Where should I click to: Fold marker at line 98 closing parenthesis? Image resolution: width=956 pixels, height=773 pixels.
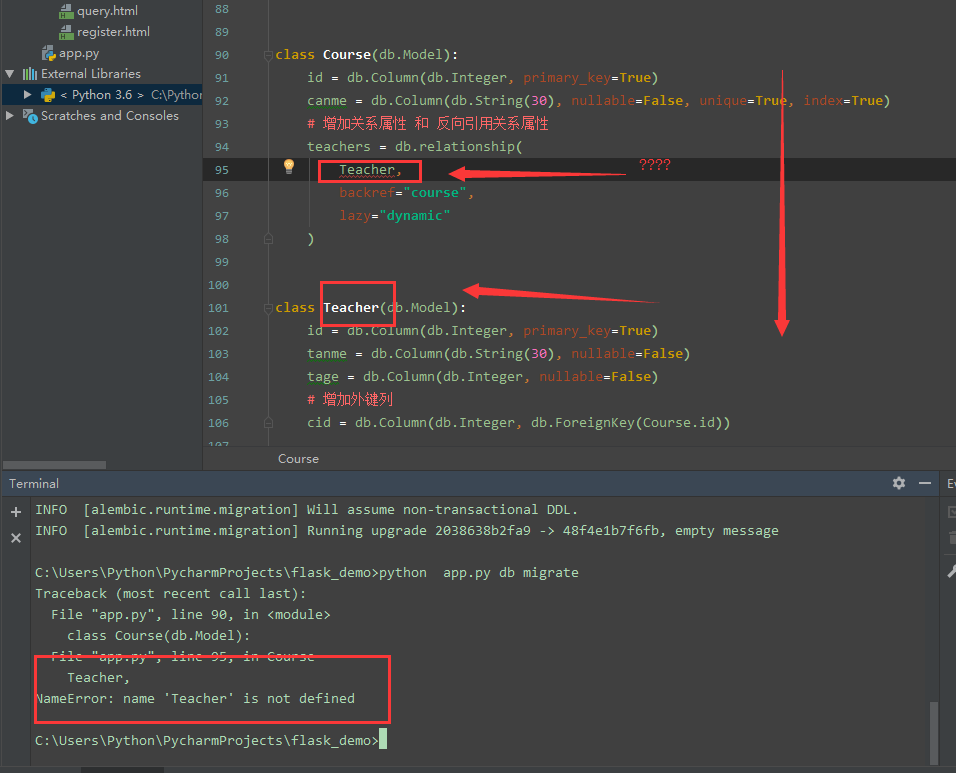[268, 239]
